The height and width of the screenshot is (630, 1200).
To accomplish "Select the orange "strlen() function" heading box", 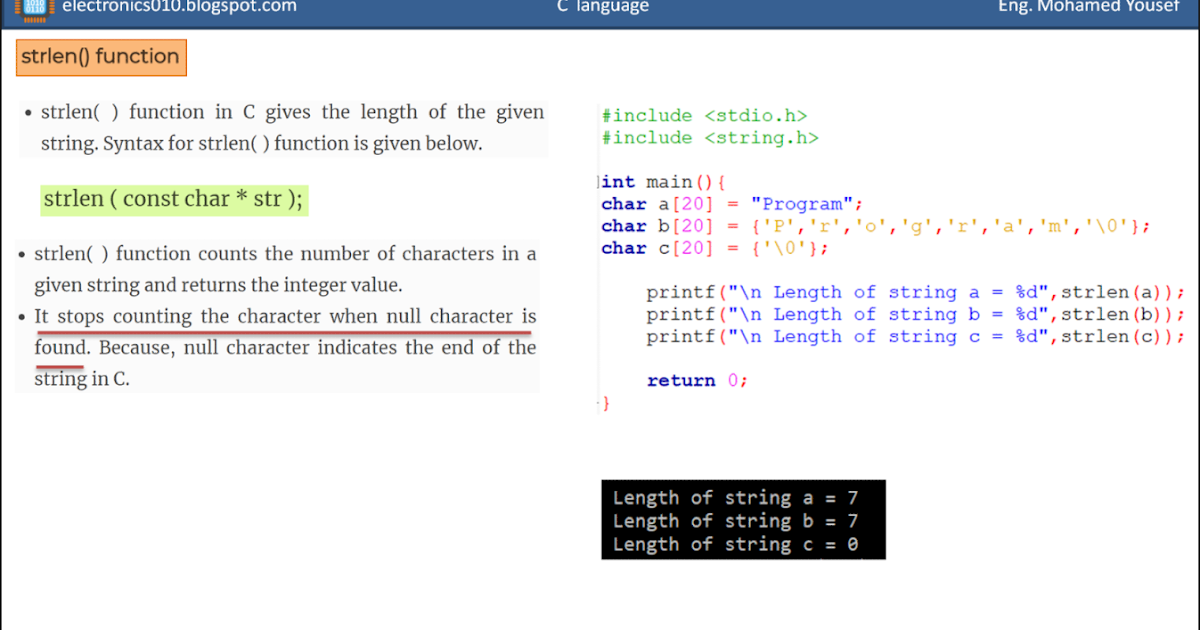I will pyautogui.click(x=101, y=57).
